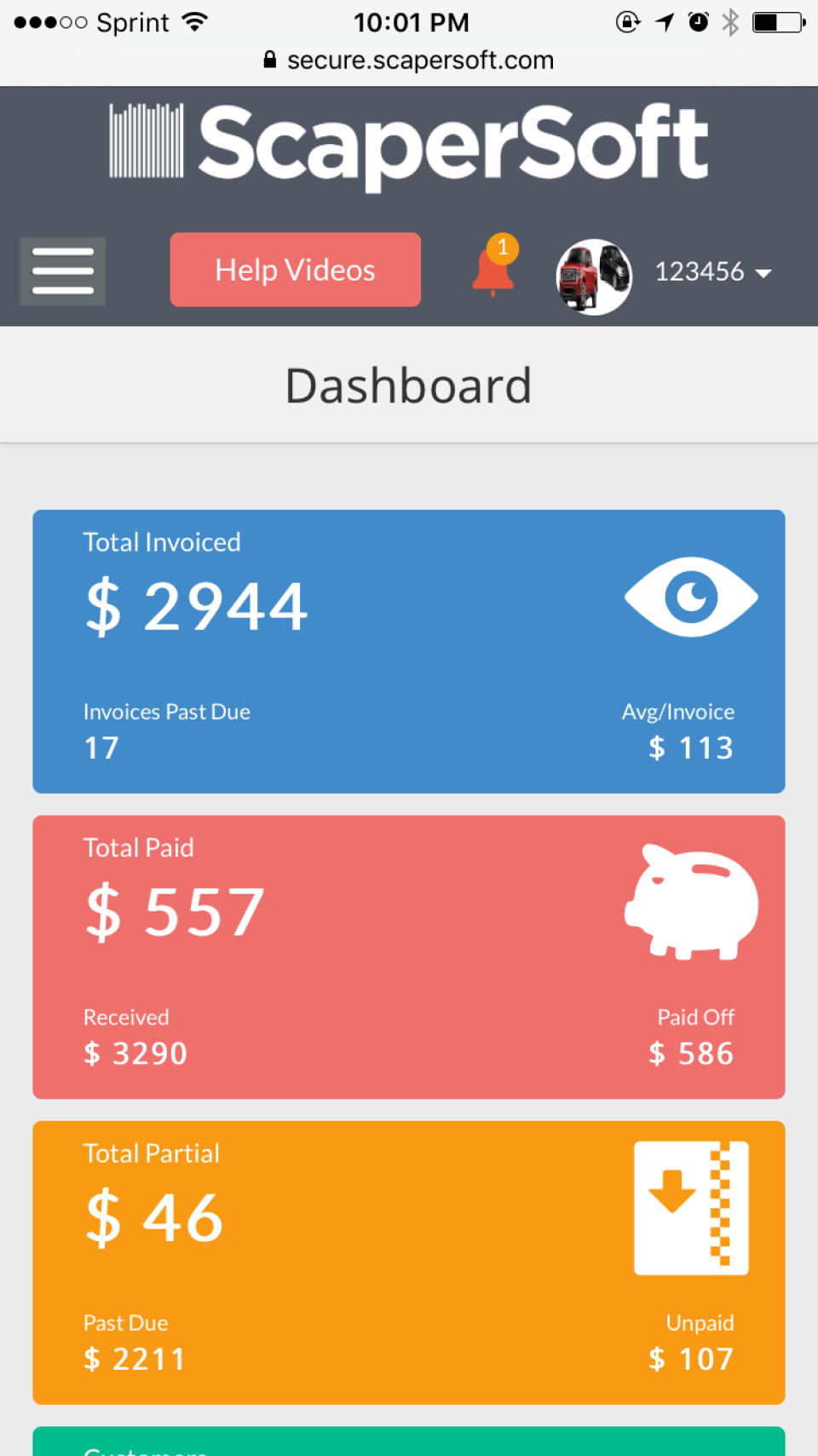Image resolution: width=818 pixels, height=1456 pixels.
Task: Click the download zipper icon on Total Partial card
Action: tap(691, 1206)
